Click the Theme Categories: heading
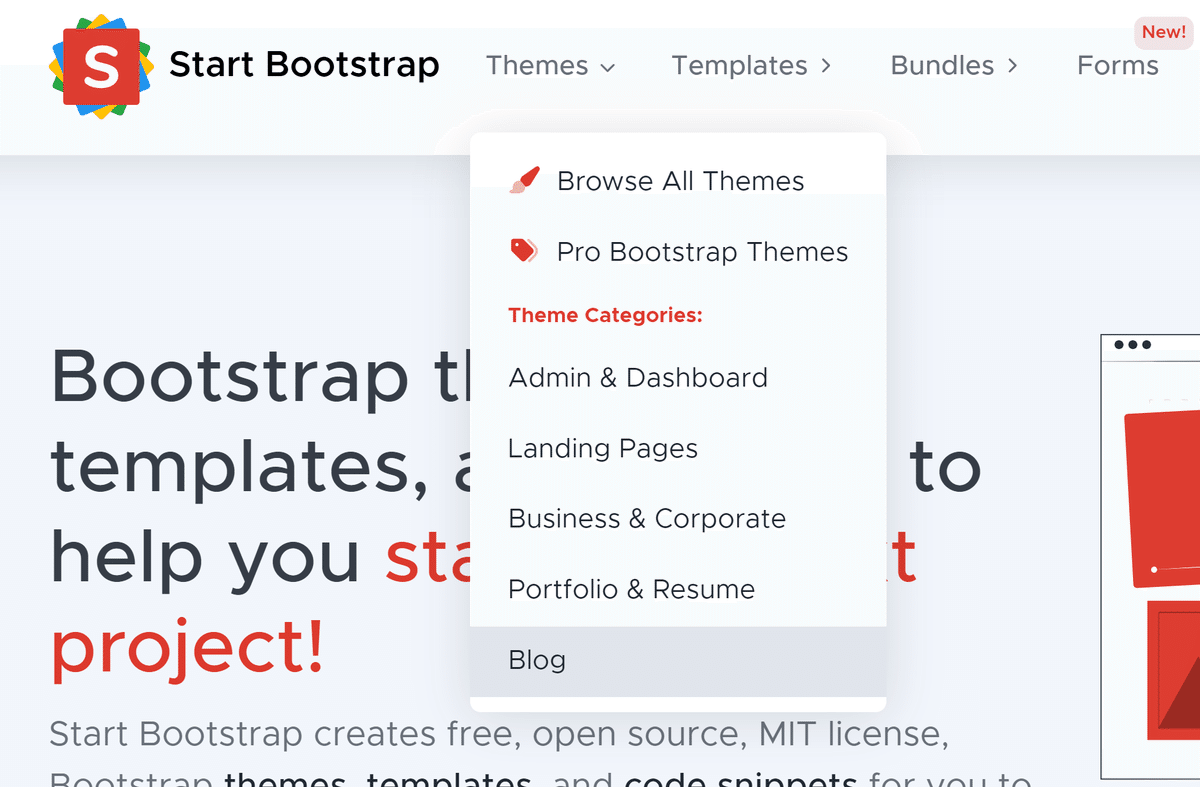 605,315
